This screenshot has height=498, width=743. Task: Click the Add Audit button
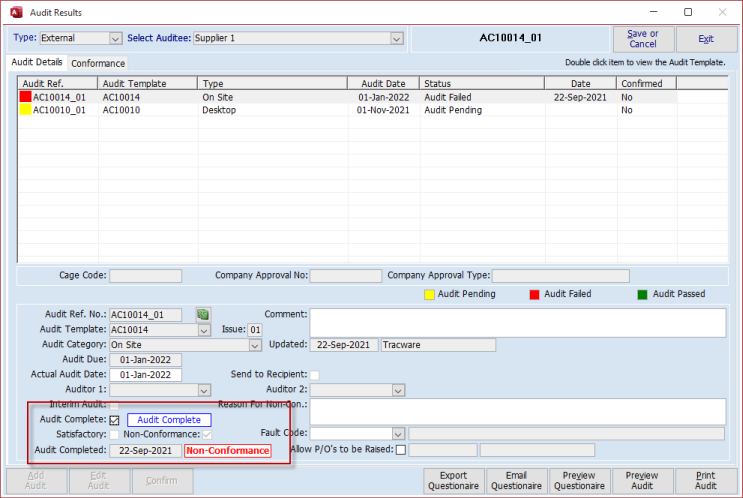(x=36, y=480)
